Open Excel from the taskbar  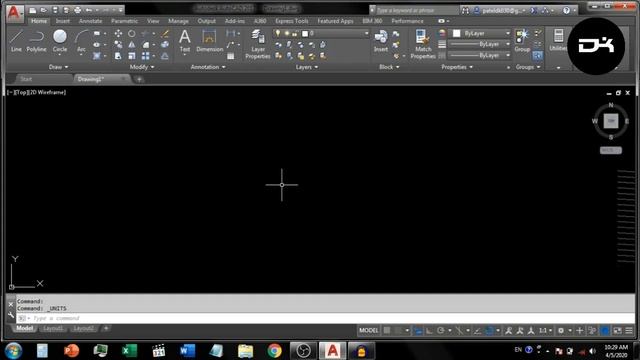pyautogui.click(x=129, y=351)
